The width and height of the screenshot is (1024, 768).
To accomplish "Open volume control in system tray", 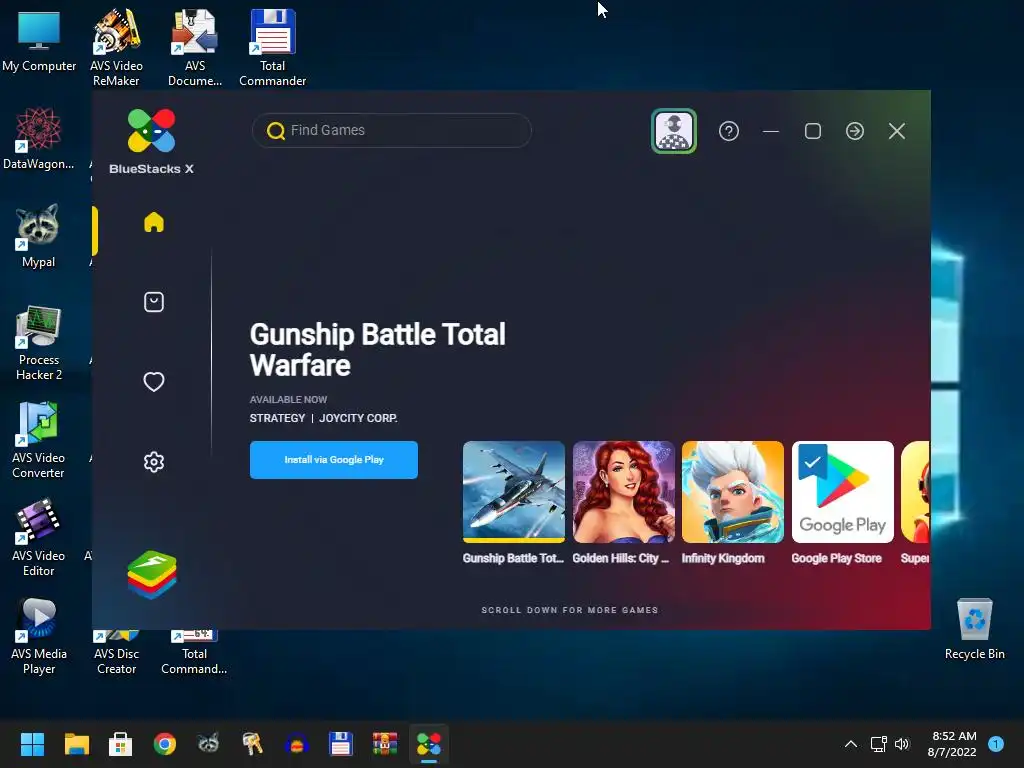I will coord(902,744).
